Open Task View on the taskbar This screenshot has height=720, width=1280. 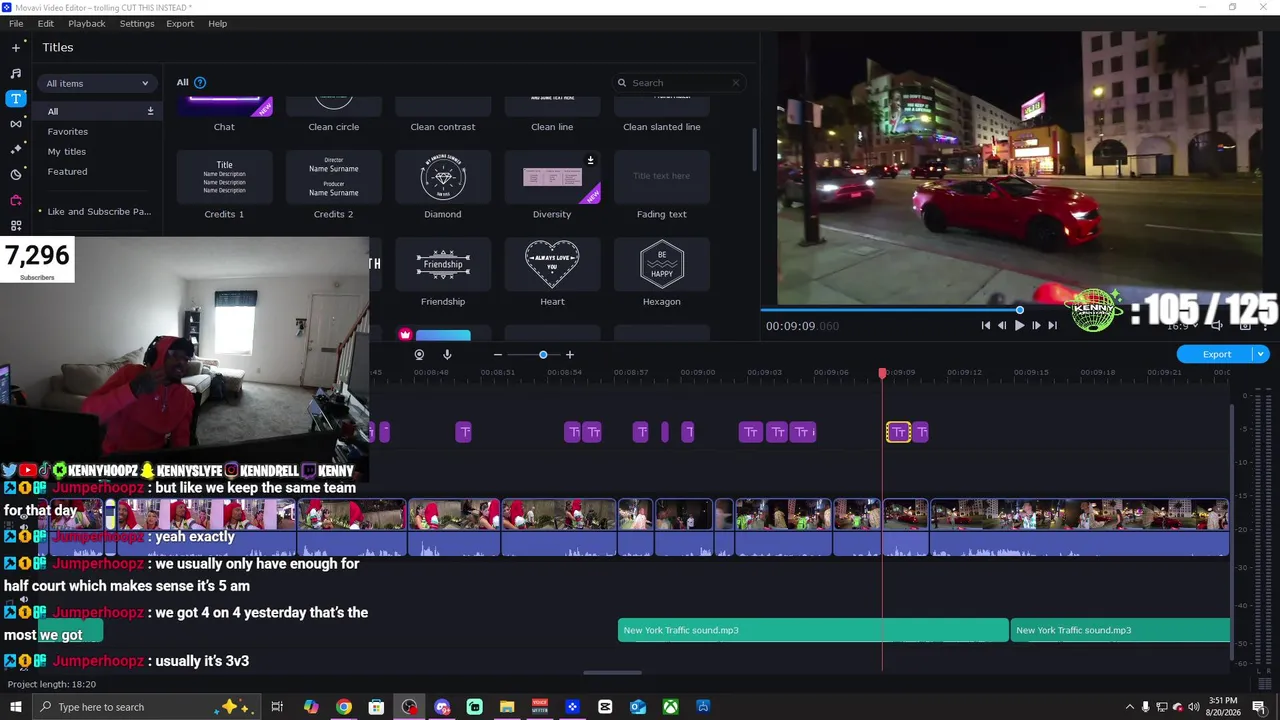(x=277, y=707)
